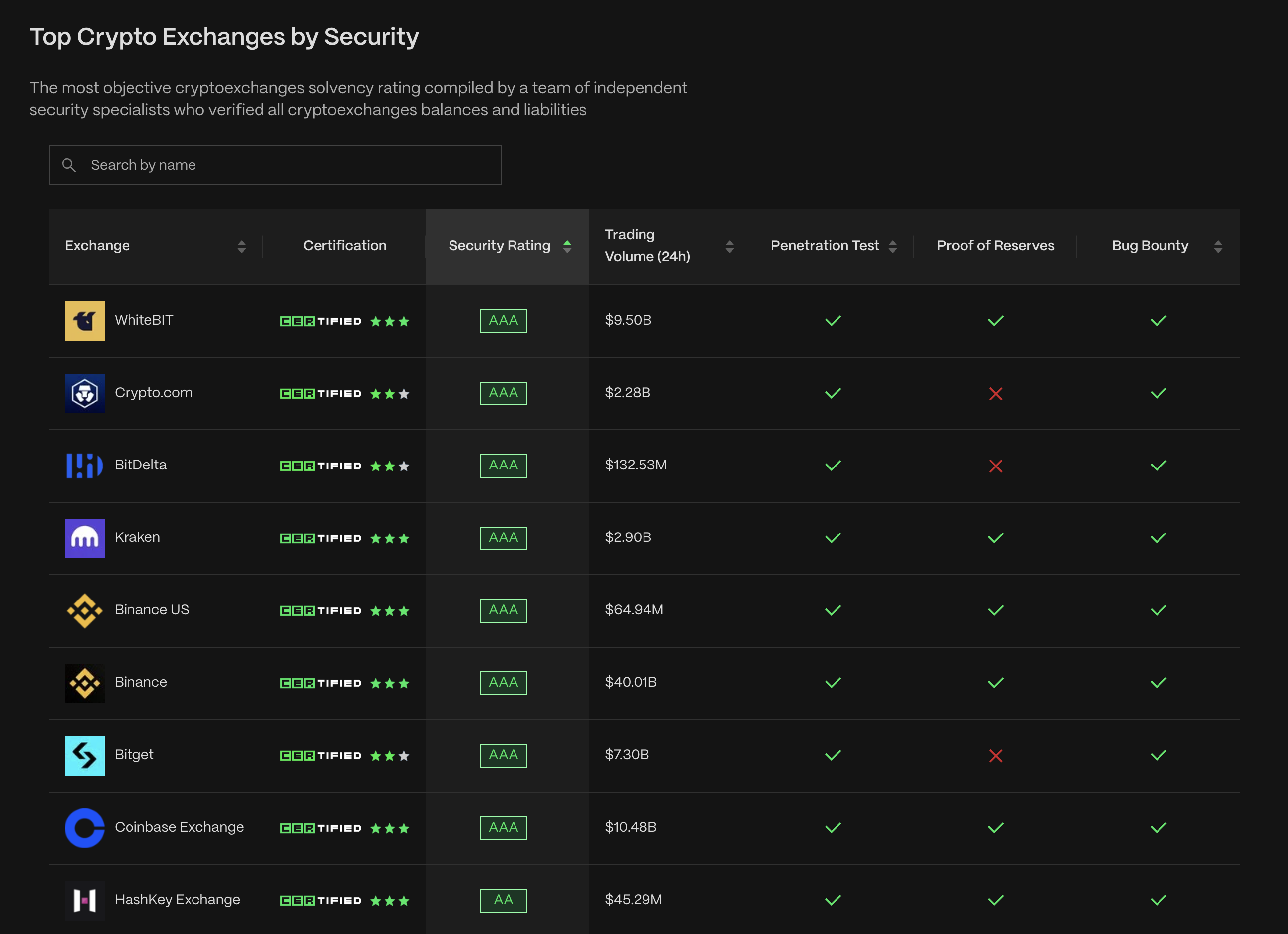Open the BitDelta exchange logo
1288x934 pixels.
pos(84,466)
